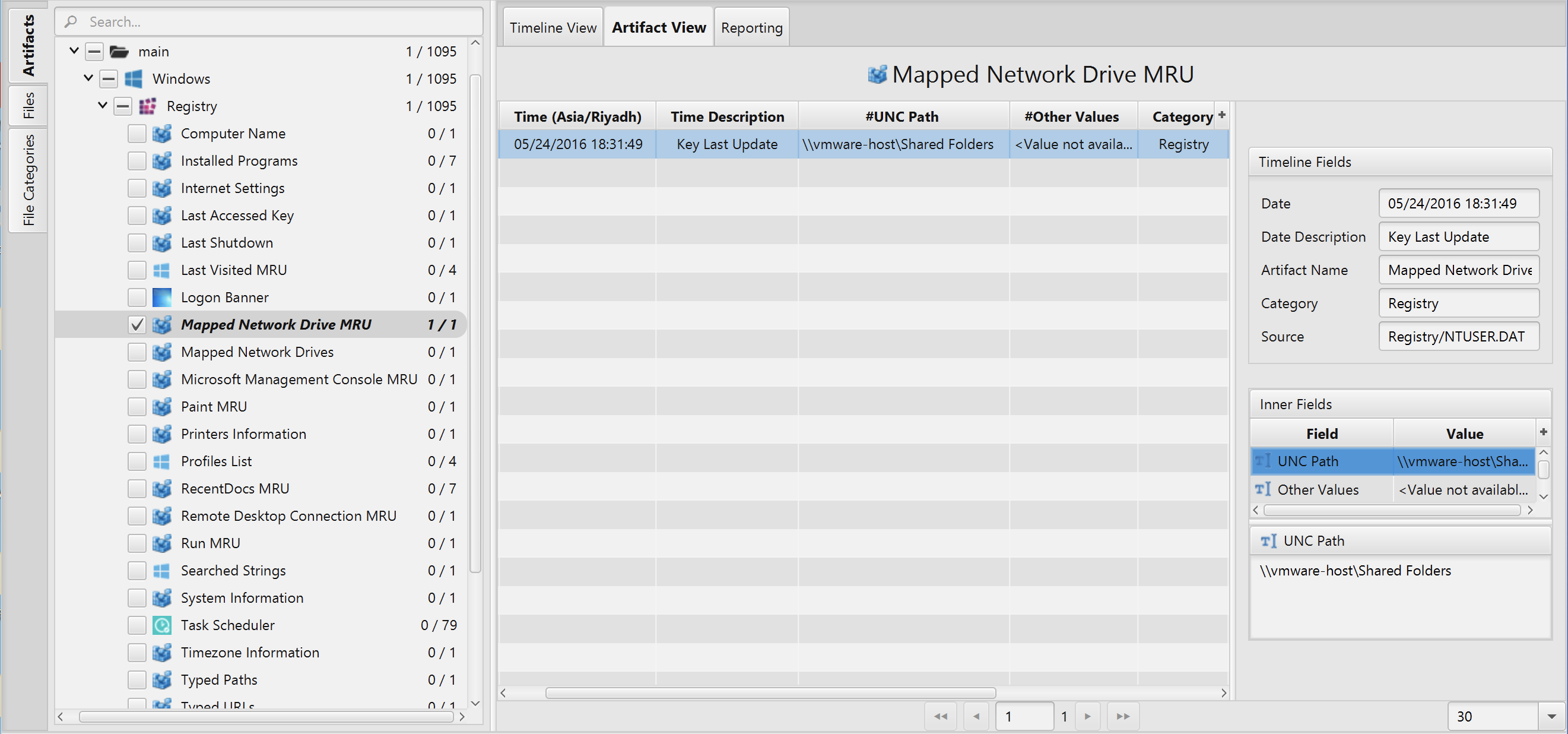Collapse the Windows tree branch
The height and width of the screenshot is (734, 1568).
click(109, 78)
